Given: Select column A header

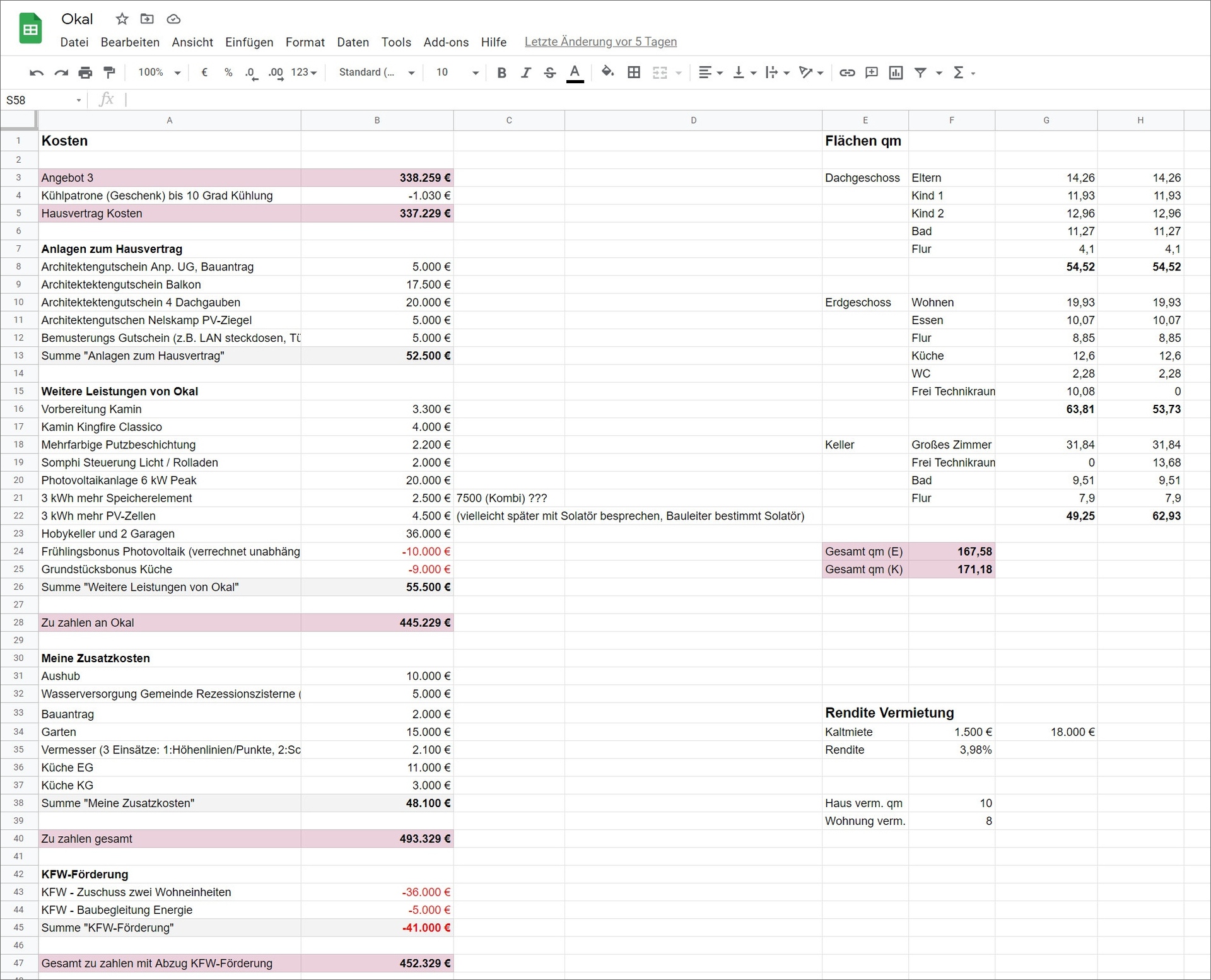Looking at the screenshot, I should coord(169,120).
